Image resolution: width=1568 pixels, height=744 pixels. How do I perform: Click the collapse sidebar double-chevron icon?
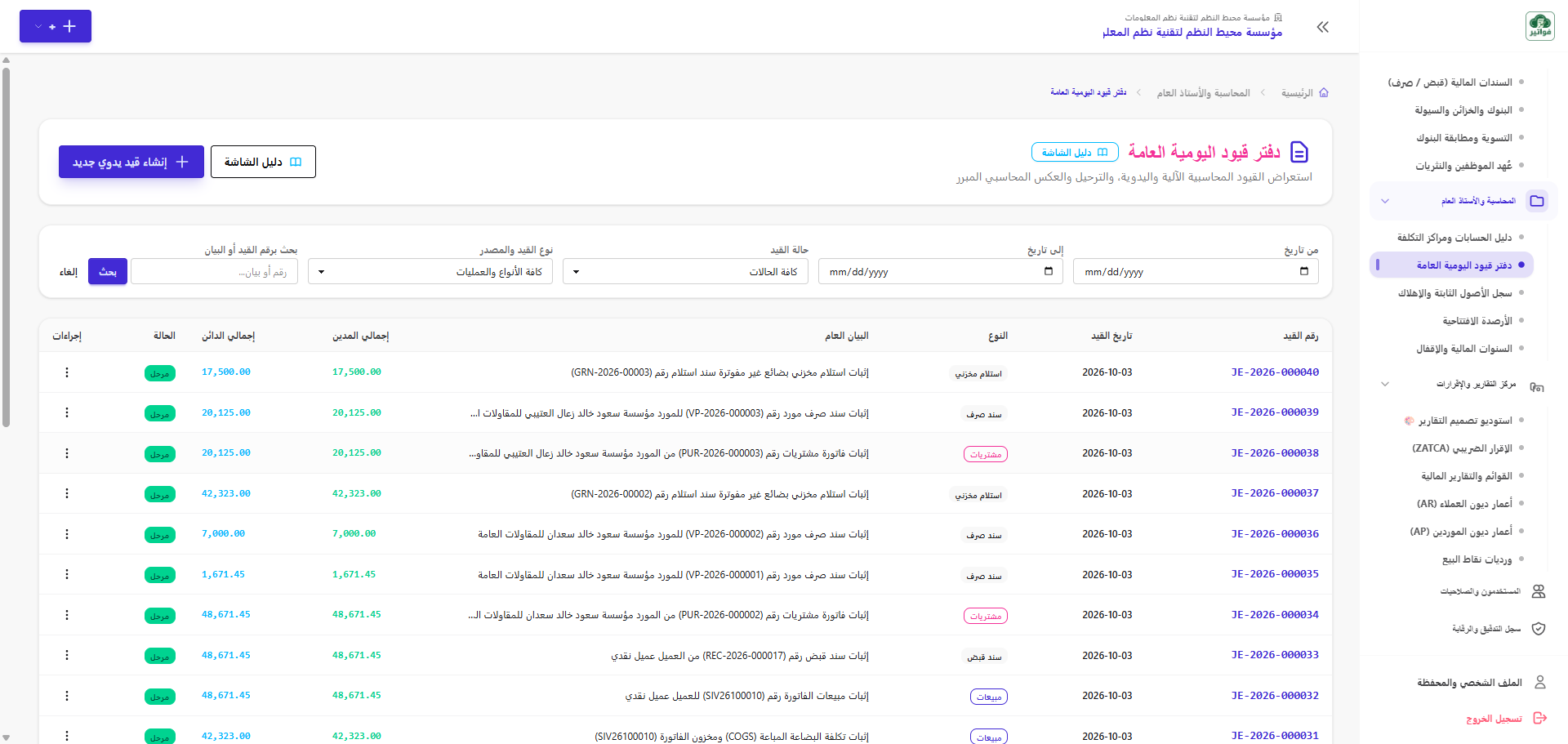click(1323, 27)
